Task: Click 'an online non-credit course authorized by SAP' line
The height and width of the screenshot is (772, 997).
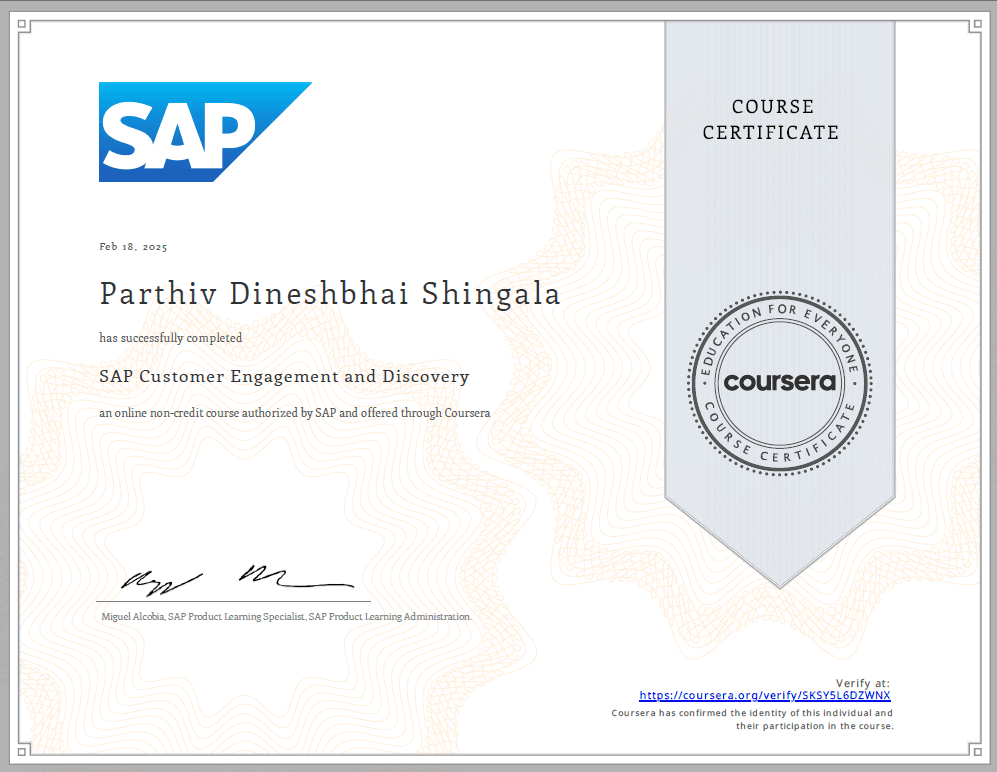Action: point(294,413)
